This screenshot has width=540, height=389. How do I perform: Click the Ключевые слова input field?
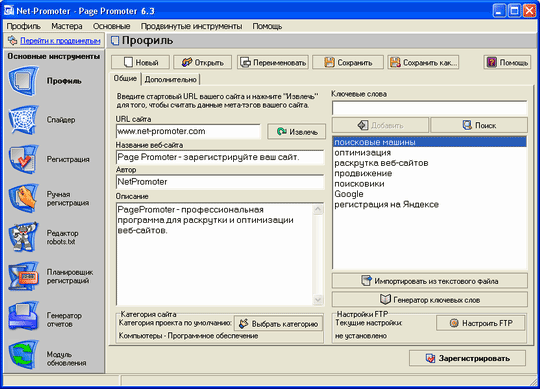(x=429, y=108)
